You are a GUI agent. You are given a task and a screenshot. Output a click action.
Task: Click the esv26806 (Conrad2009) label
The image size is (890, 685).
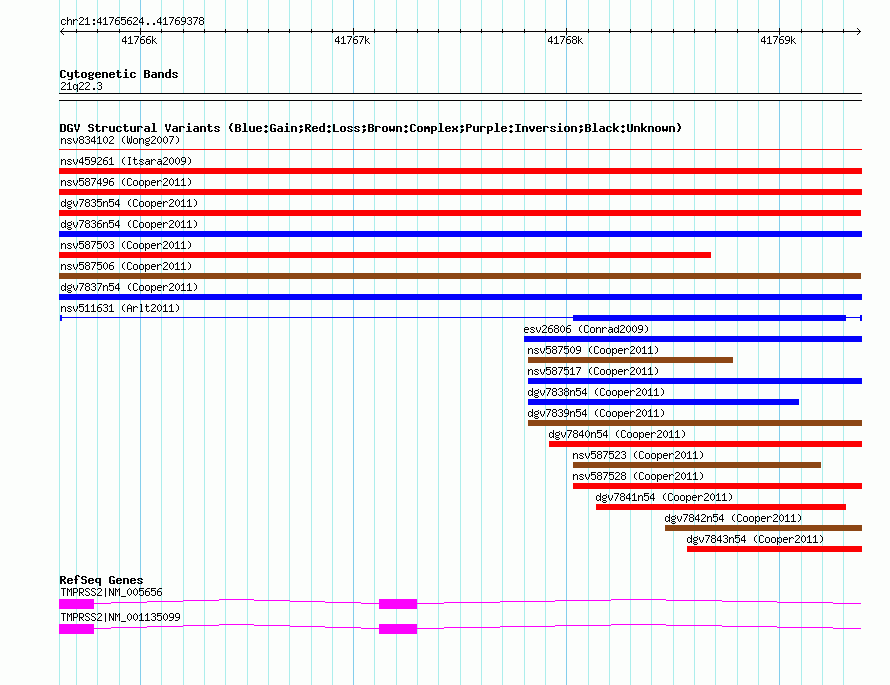[x=586, y=329]
